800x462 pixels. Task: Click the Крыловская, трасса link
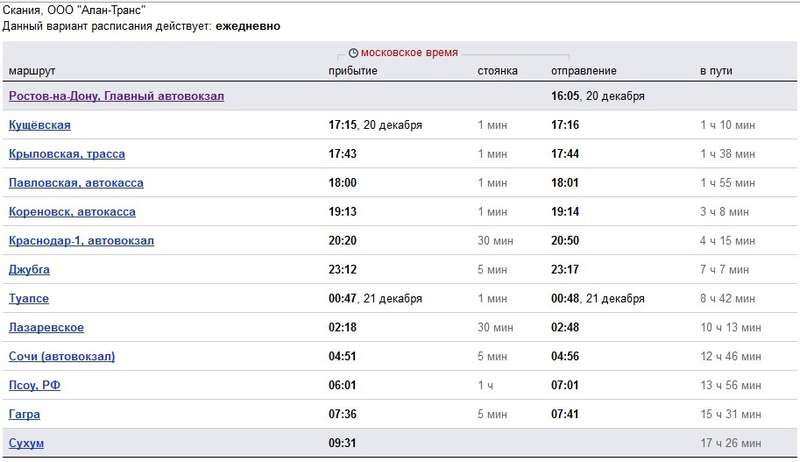[x=66, y=154]
